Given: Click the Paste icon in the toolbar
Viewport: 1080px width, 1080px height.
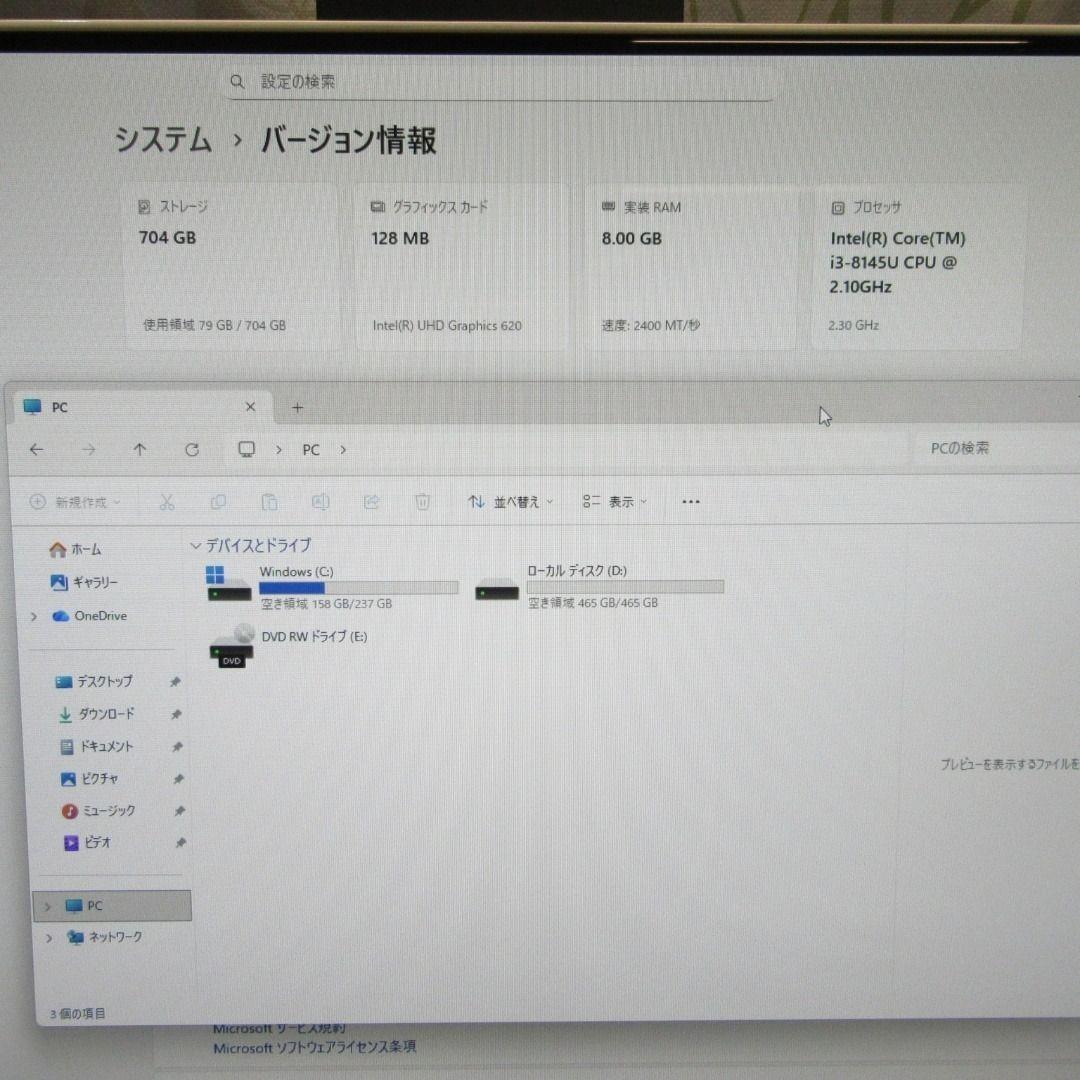Looking at the screenshot, I should point(269,501).
